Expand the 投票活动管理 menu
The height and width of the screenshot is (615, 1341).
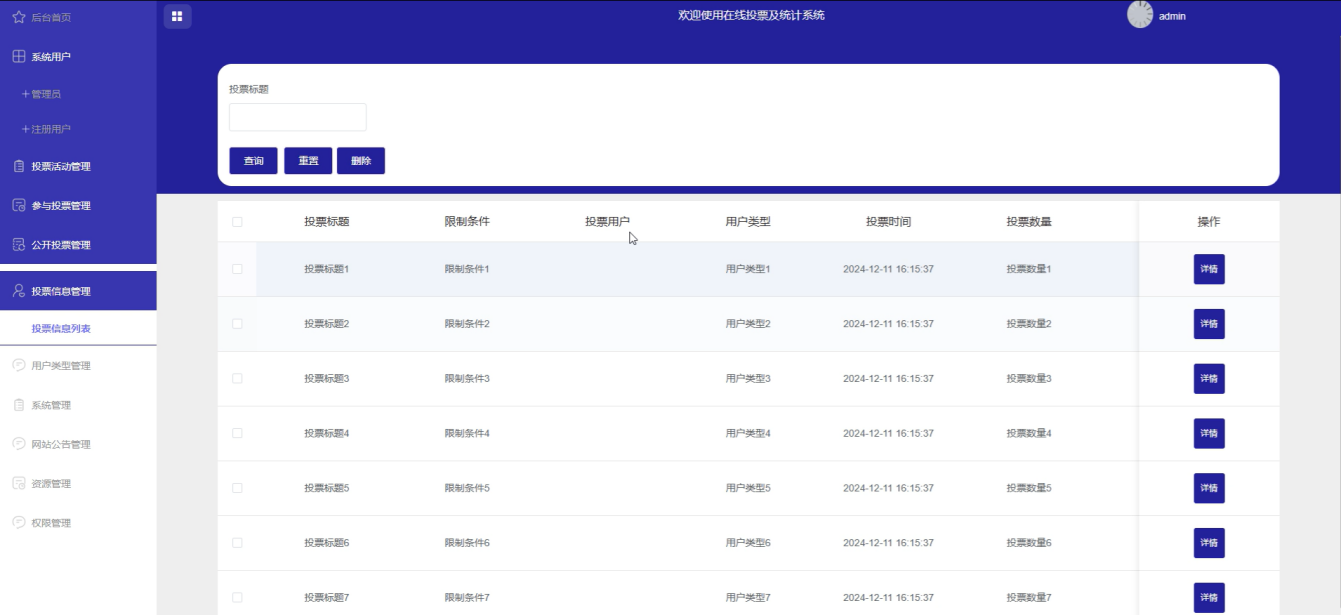[x=78, y=166]
